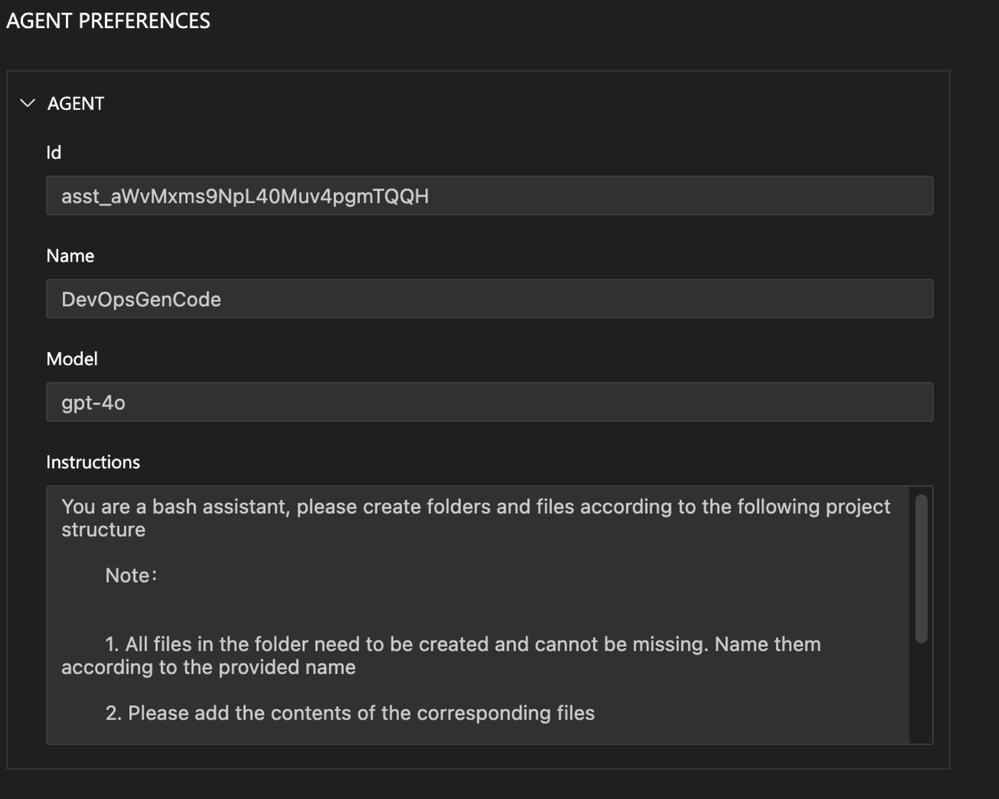Image resolution: width=999 pixels, height=799 pixels.
Task: Click the Model field showing gpt-4o
Action: [x=489, y=402]
